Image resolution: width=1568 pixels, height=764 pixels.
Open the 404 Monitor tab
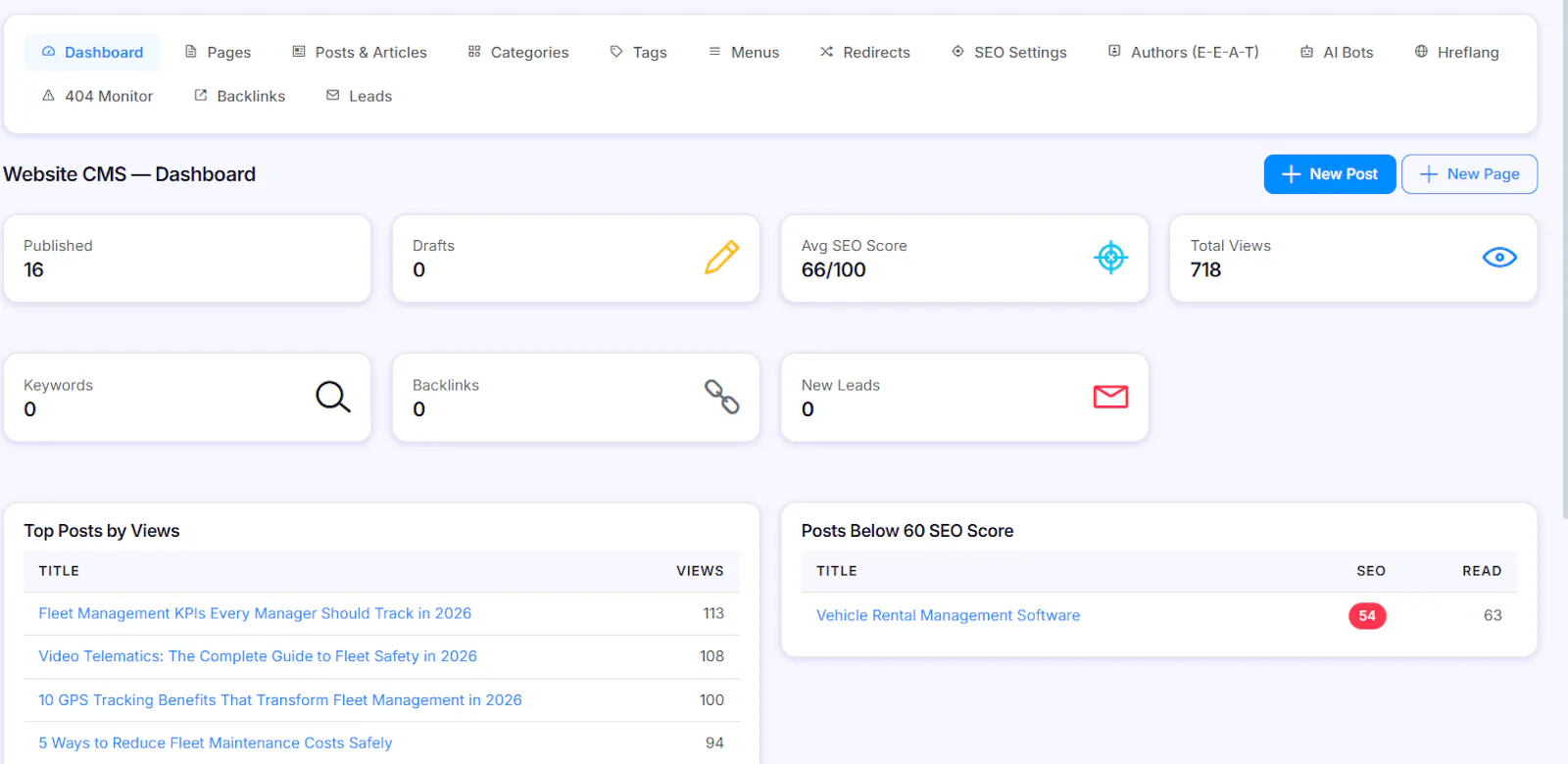coord(97,96)
